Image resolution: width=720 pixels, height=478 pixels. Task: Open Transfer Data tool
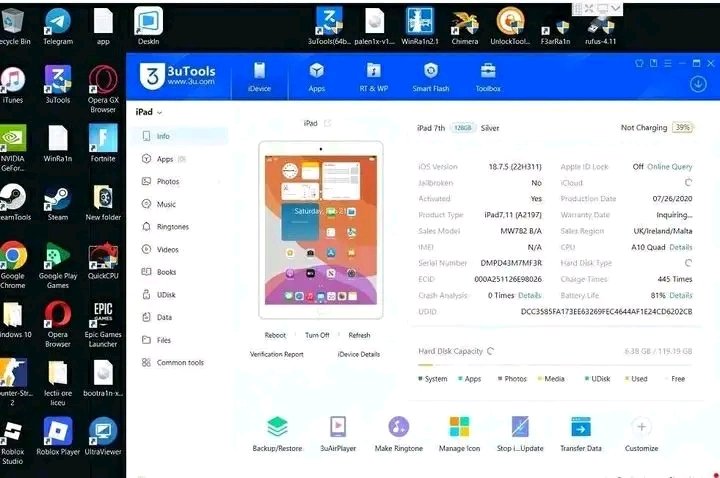(581, 434)
